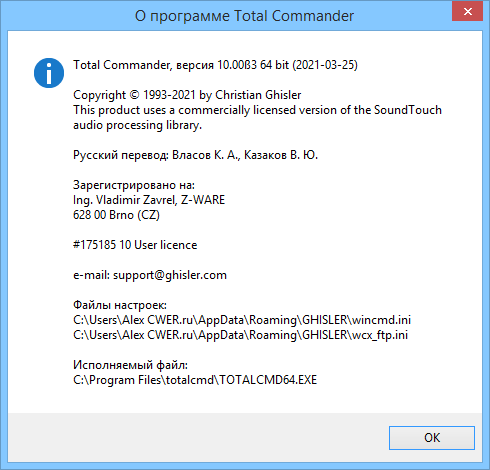Click the 'Исполняемый файл:' label
Viewport: 490px width, 470px height.
pyautogui.click(x=130, y=365)
